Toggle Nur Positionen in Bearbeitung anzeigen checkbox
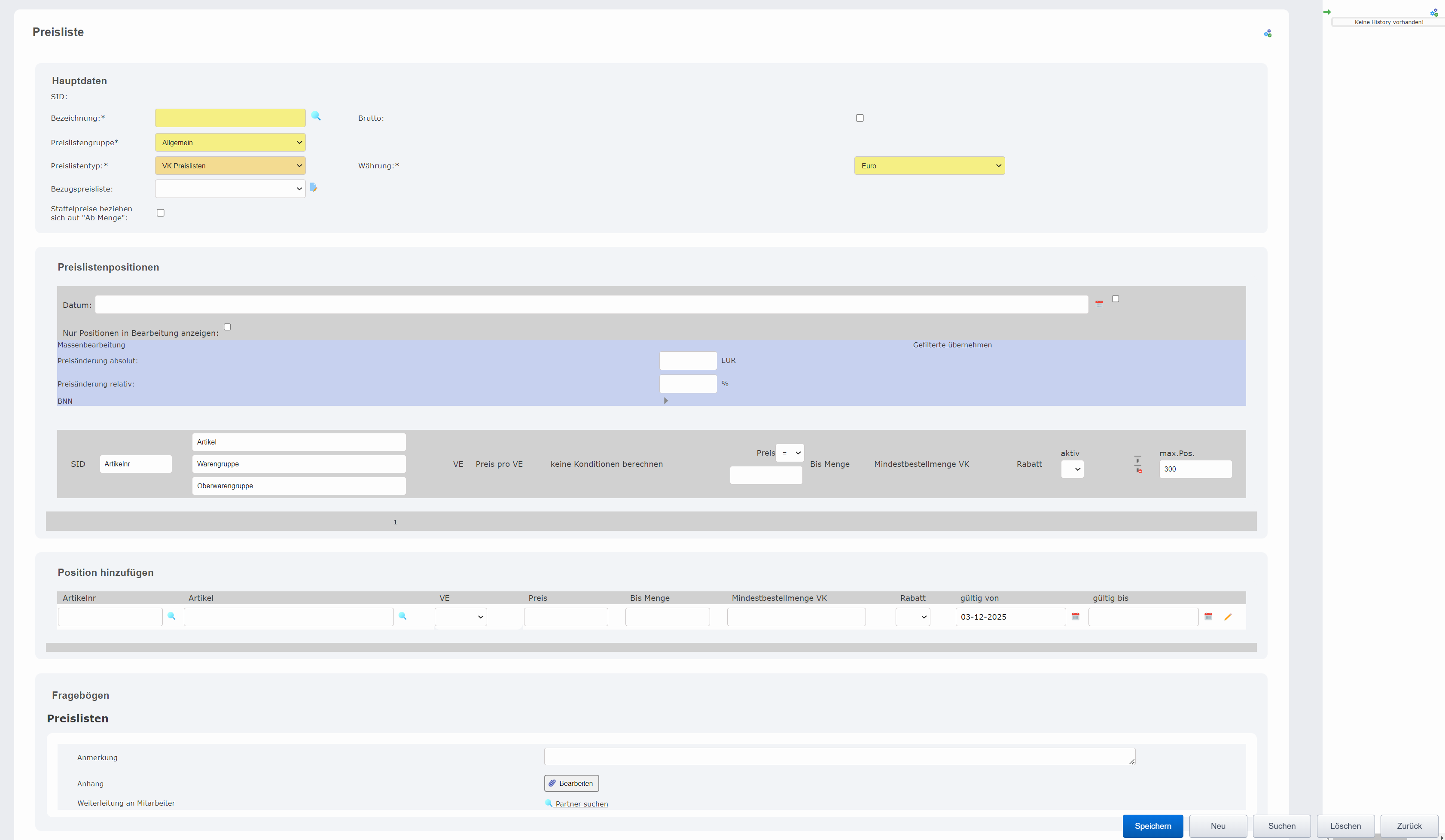The width and height of the screenshot is (1445, 840). tap(227, 327)
